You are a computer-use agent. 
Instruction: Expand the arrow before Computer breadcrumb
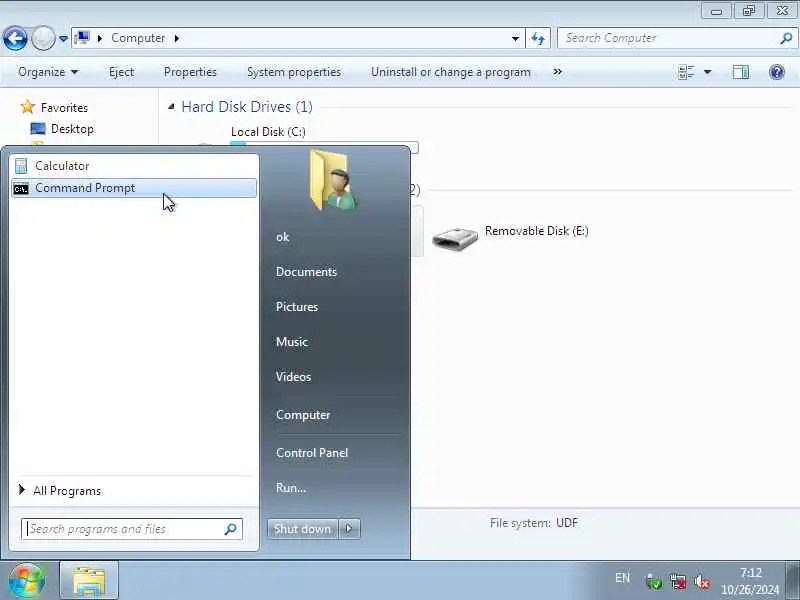click(x=100, y=38)
